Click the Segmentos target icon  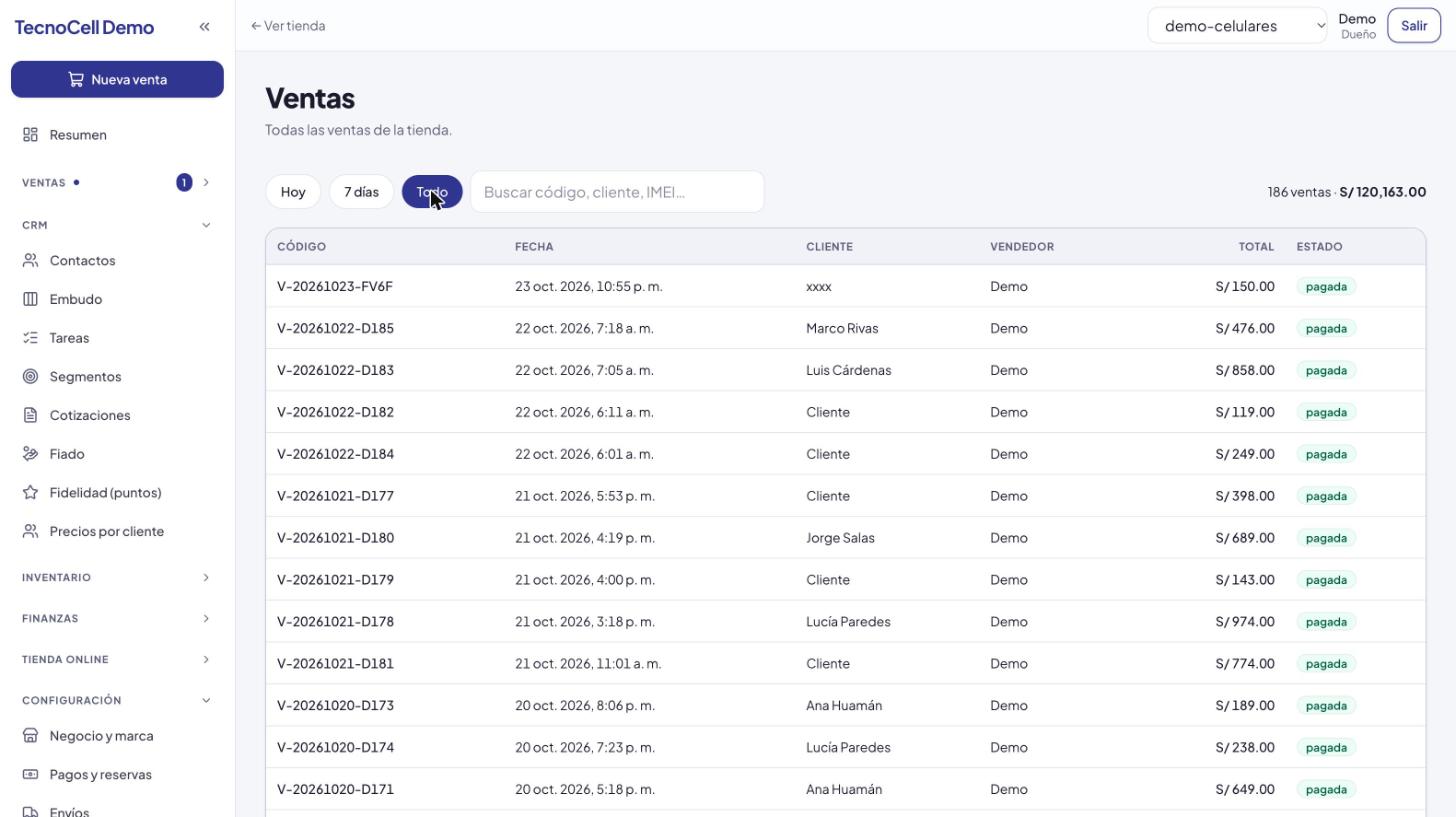(30, 377)
